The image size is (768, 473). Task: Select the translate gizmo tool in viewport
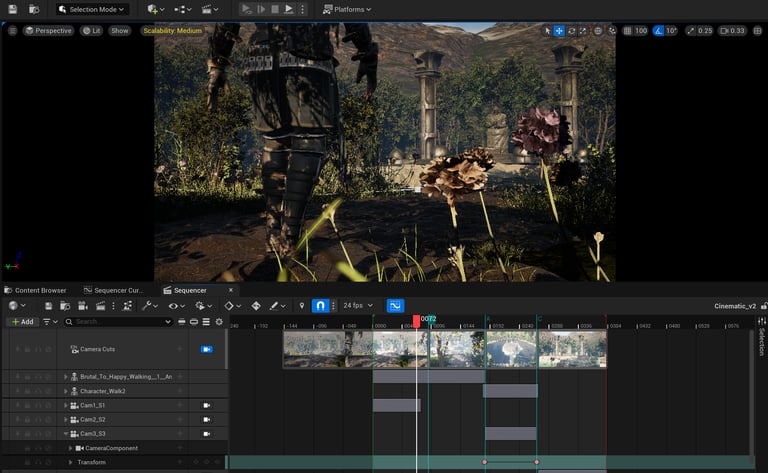click(x=559, y=31)
